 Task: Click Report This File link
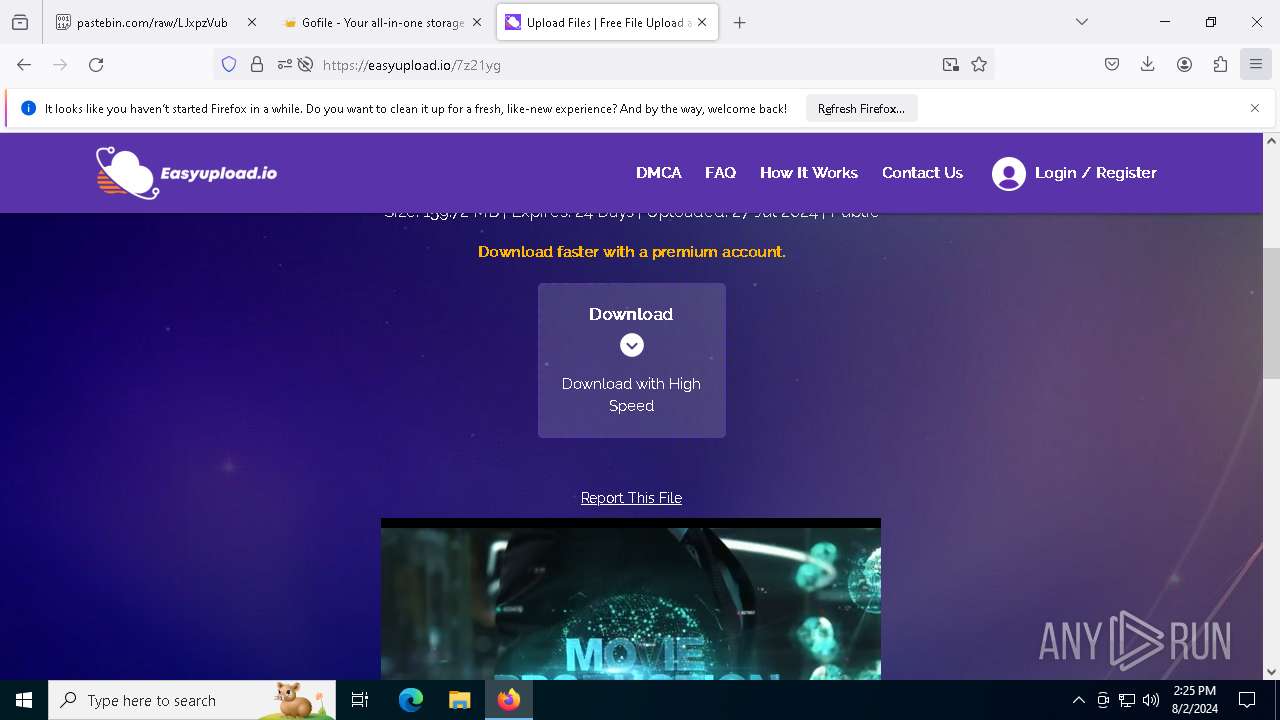(x=631, y=498)
